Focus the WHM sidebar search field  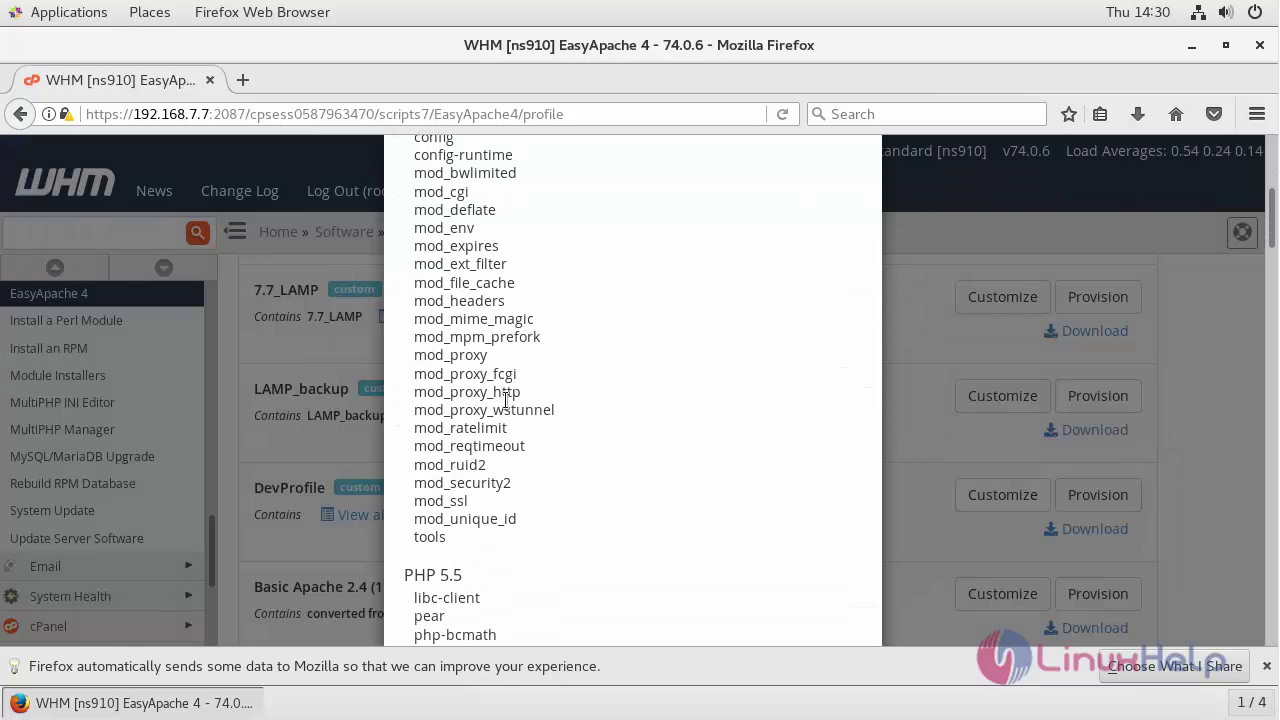(x=93, y=232)
